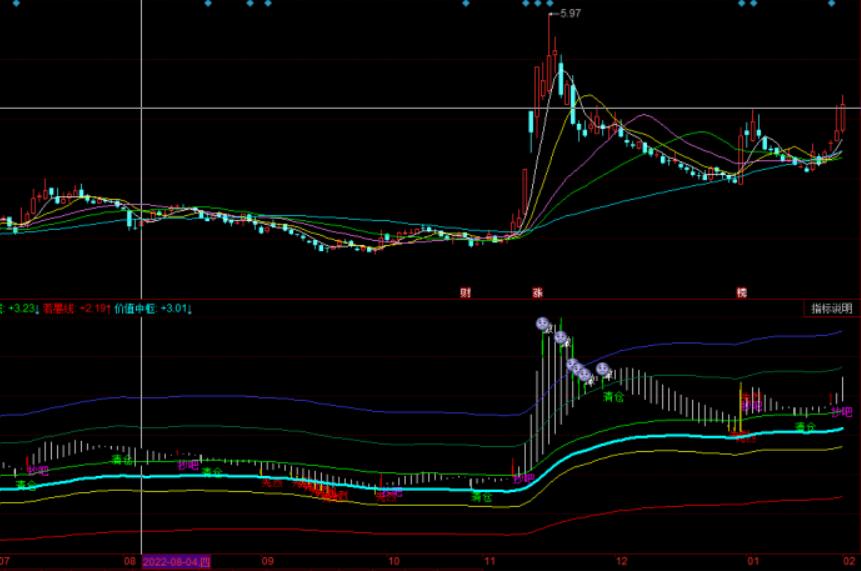This screenshot has width=861, height=571.
Task: Click month 11 on the time axis
Action: click(490, 562)
